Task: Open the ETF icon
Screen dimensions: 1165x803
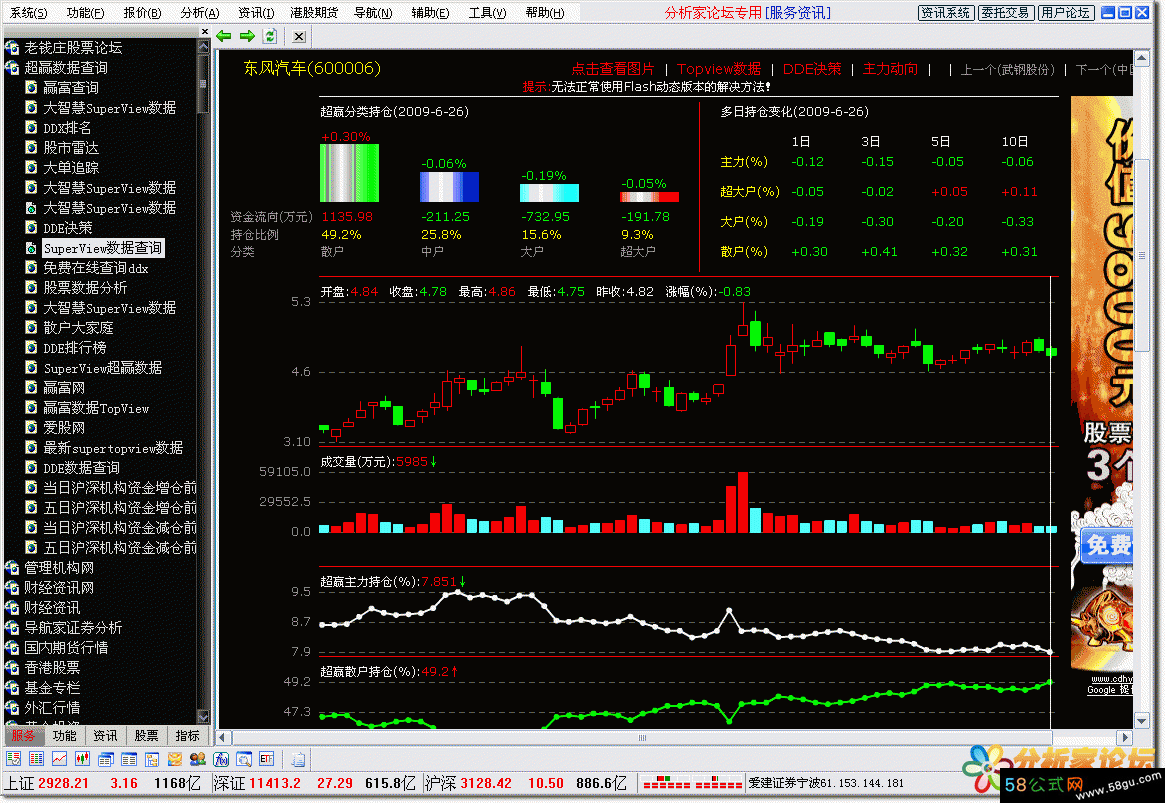Action: coord(267,759)
